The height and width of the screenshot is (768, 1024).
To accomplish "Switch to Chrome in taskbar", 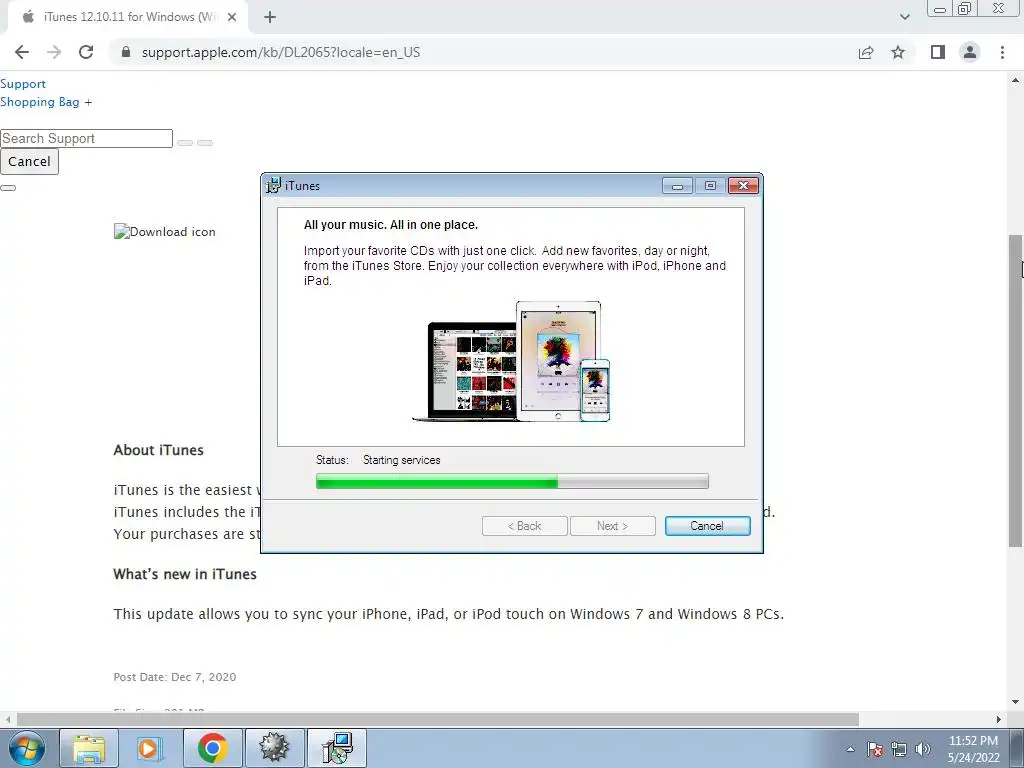I will point(212,748).
